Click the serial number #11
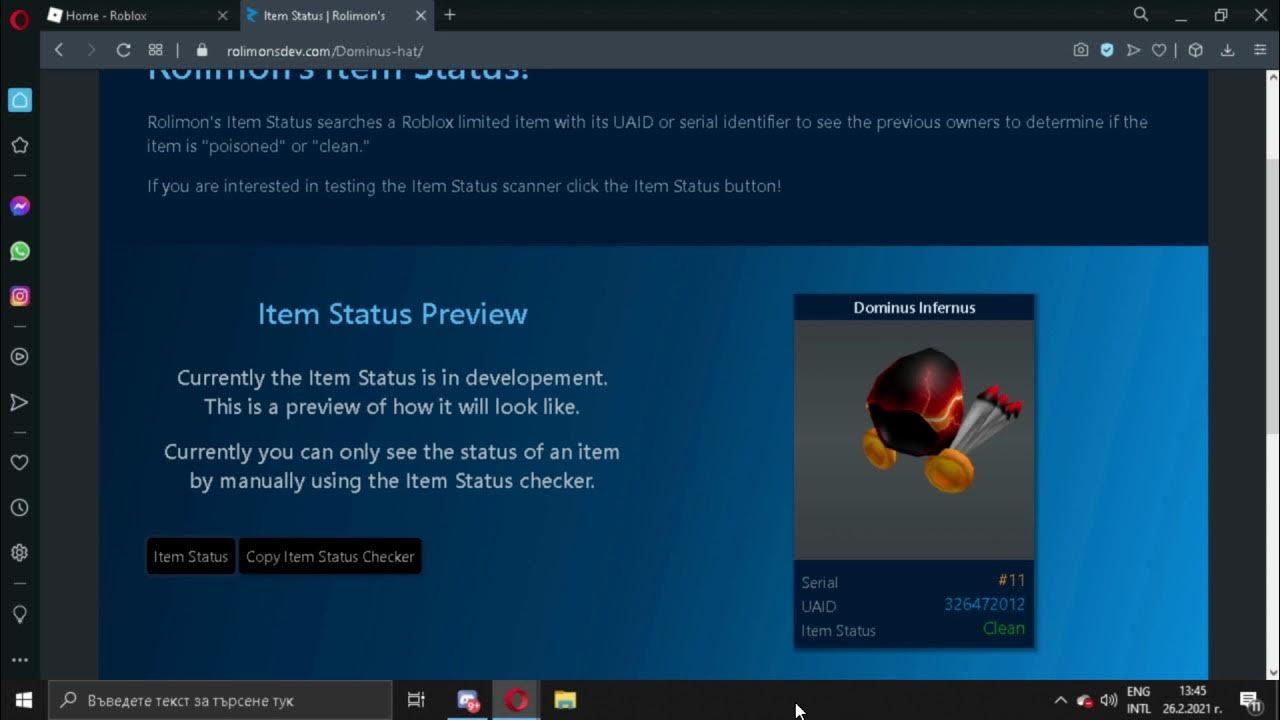This screenshot has width=1280, height=720. pyautogui.click(x=1011, y=580)
